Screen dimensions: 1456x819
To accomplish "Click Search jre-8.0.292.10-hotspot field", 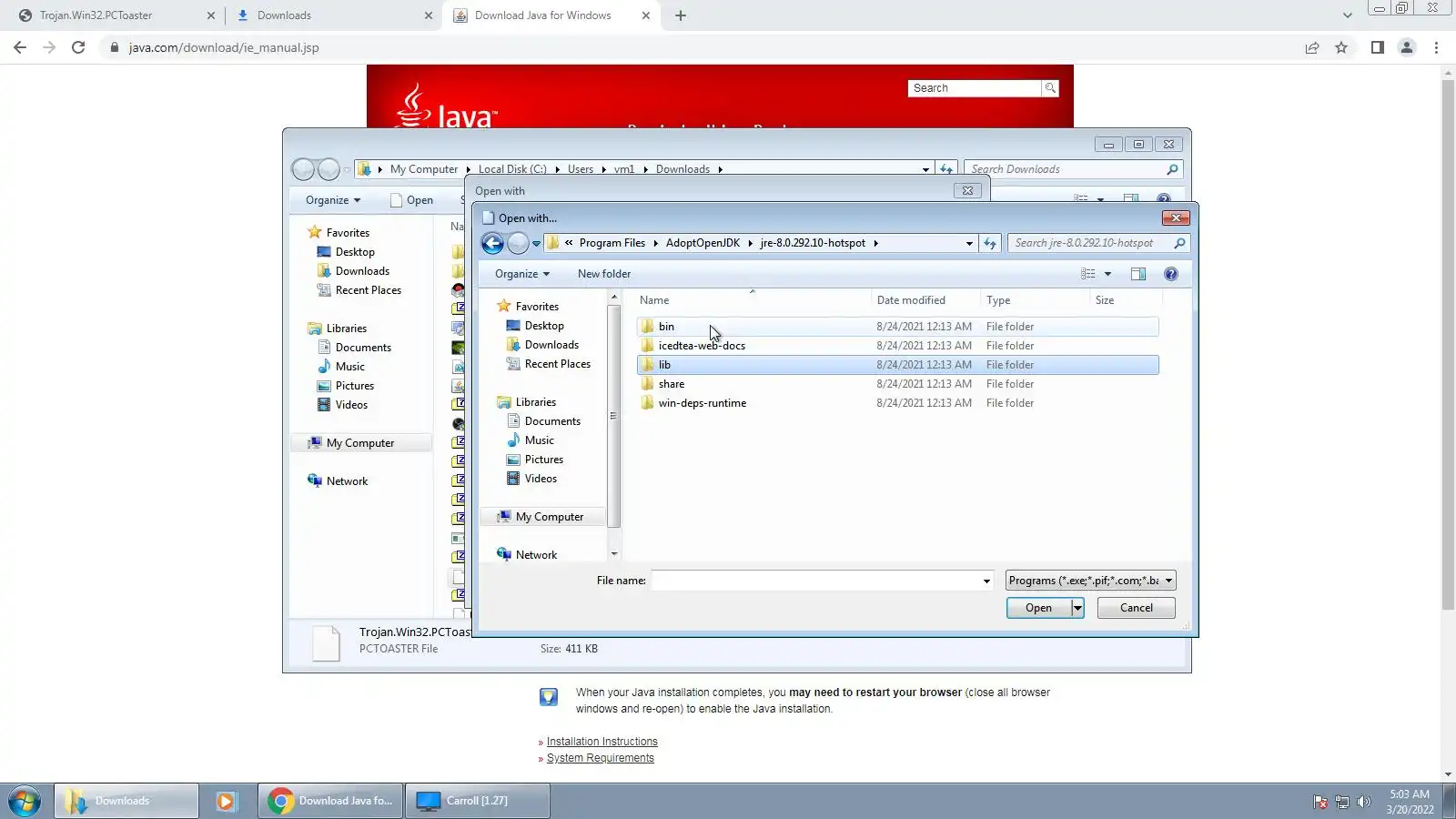I will (x=1088, y=243).
